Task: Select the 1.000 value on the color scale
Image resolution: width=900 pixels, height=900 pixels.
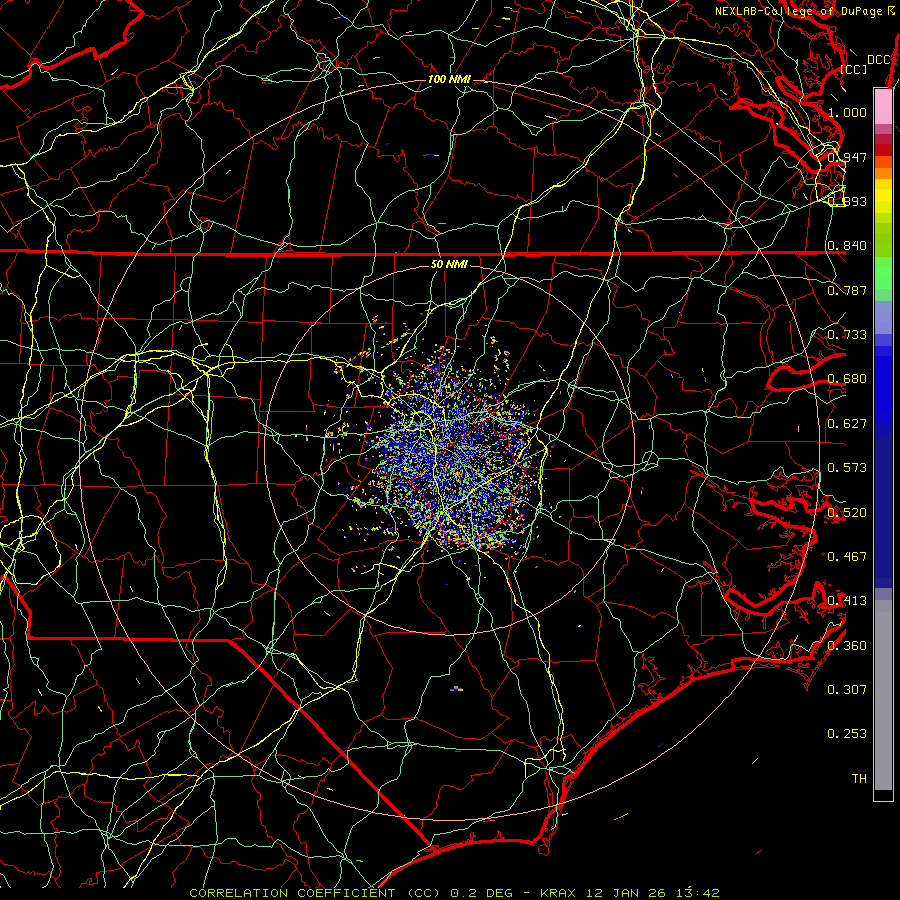Action: (847, 112)
